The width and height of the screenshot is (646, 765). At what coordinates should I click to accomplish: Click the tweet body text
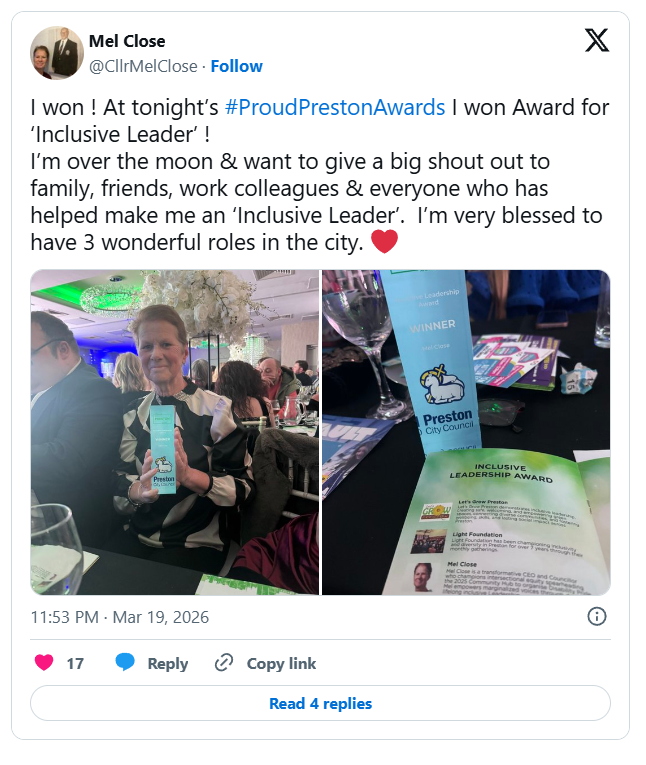point(320,175)
